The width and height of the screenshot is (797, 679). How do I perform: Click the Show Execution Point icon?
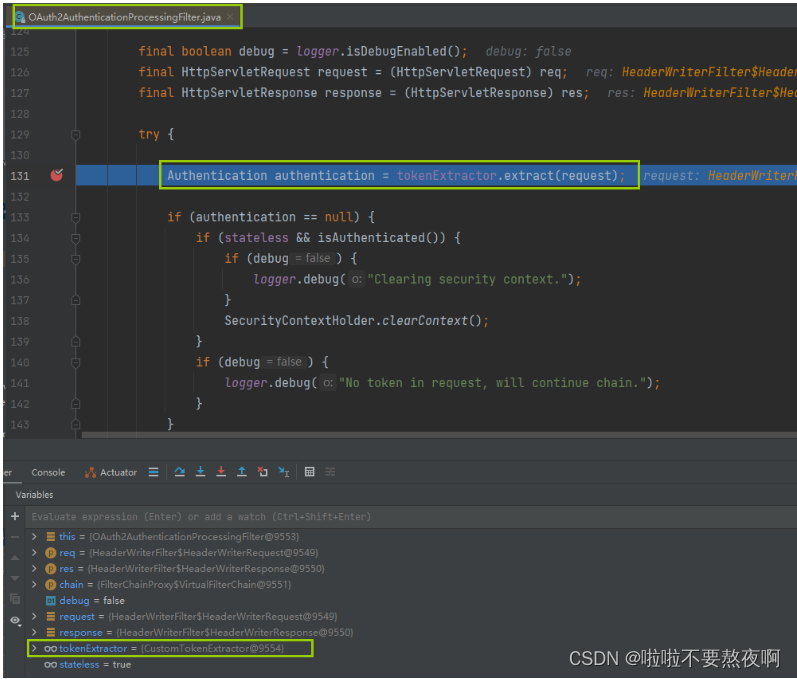(153, 472)
